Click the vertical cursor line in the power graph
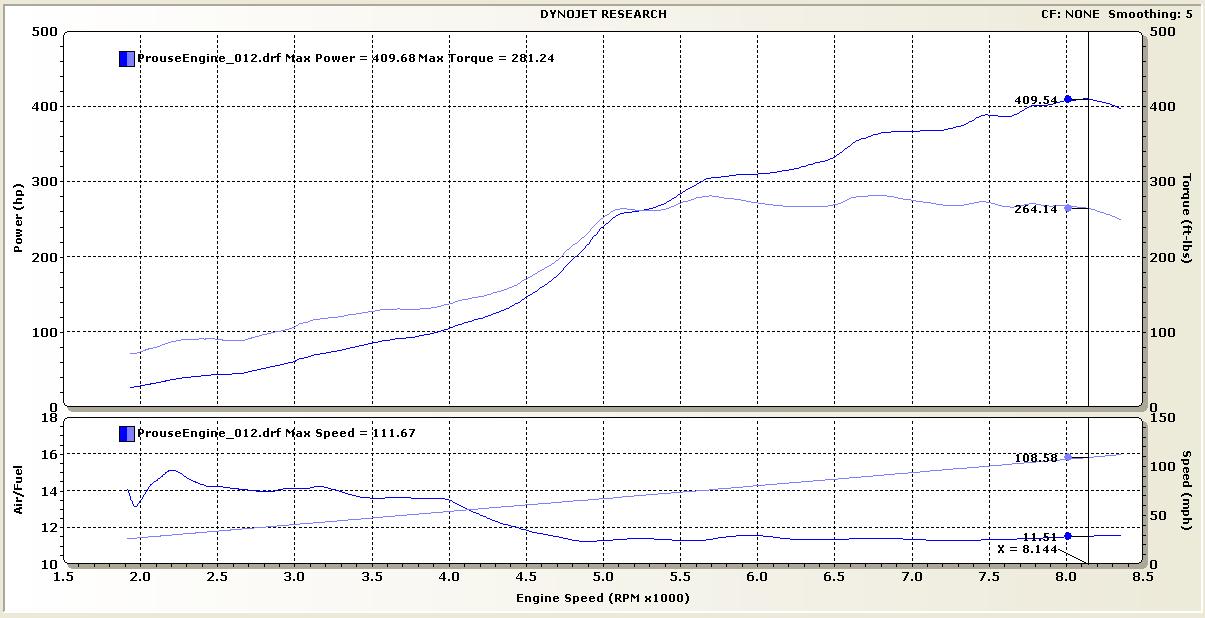Viewport: 1205px width, 618px height. click(1088, 250)
